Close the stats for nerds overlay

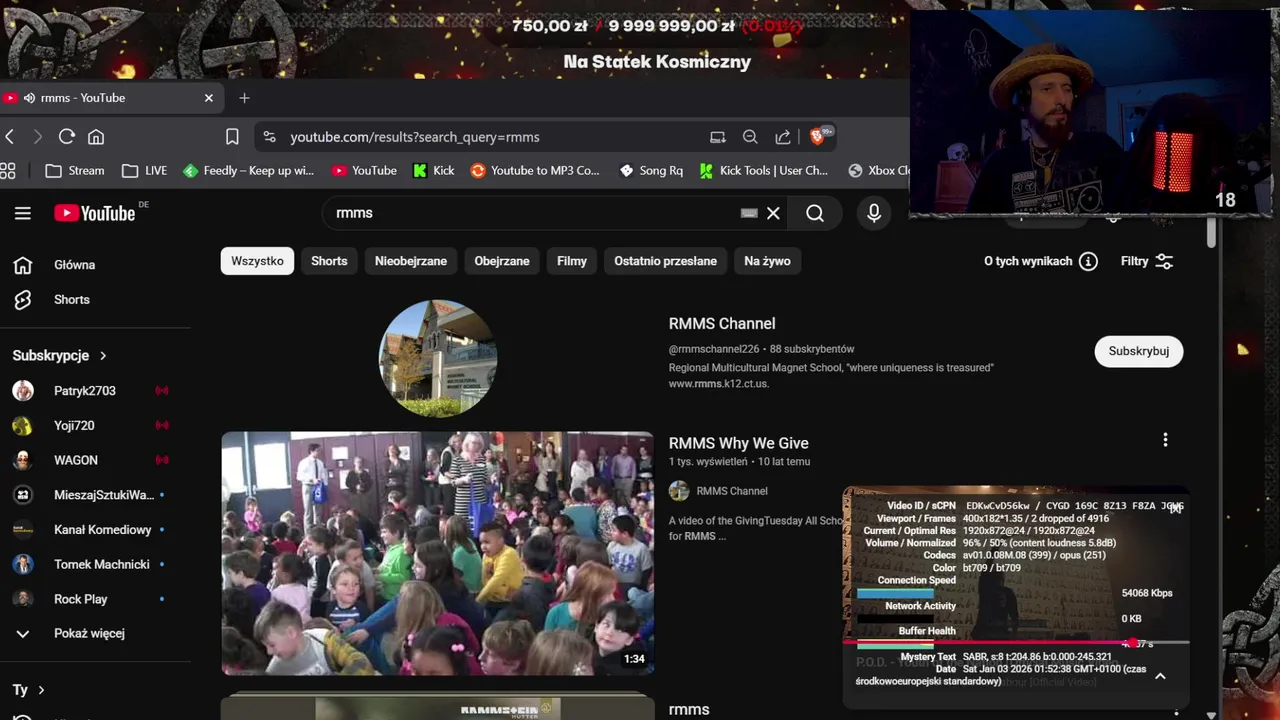(1176, 507)
